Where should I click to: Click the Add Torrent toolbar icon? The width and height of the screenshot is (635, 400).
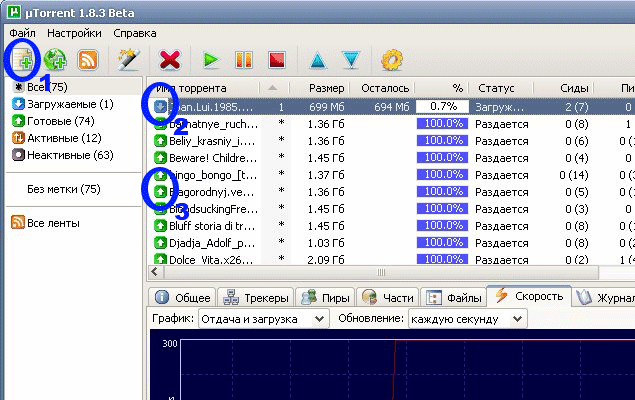(x=23, y=60)
